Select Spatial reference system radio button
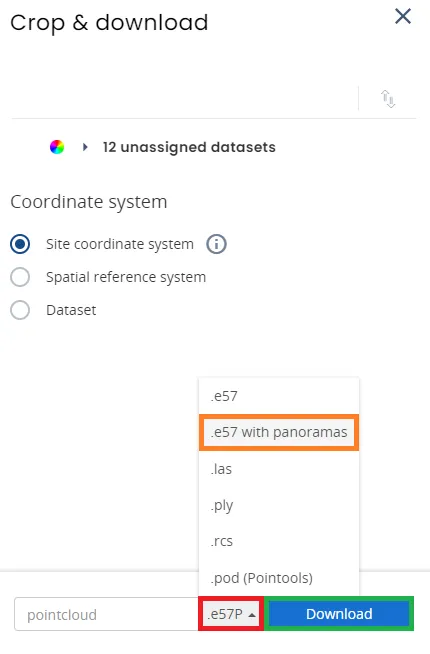430x654 pixels. pos(20,277)
